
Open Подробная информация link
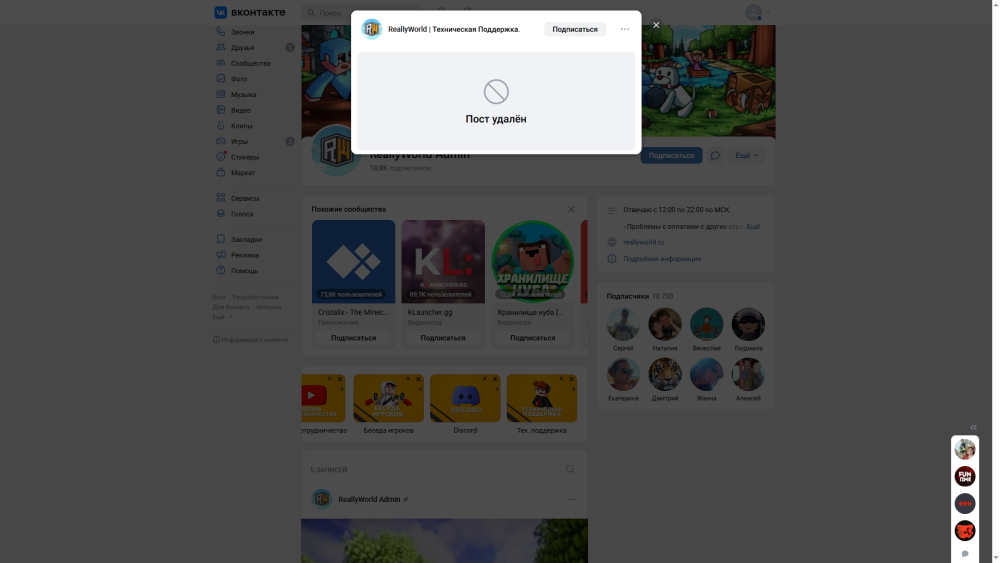click(x=662, y=259)
